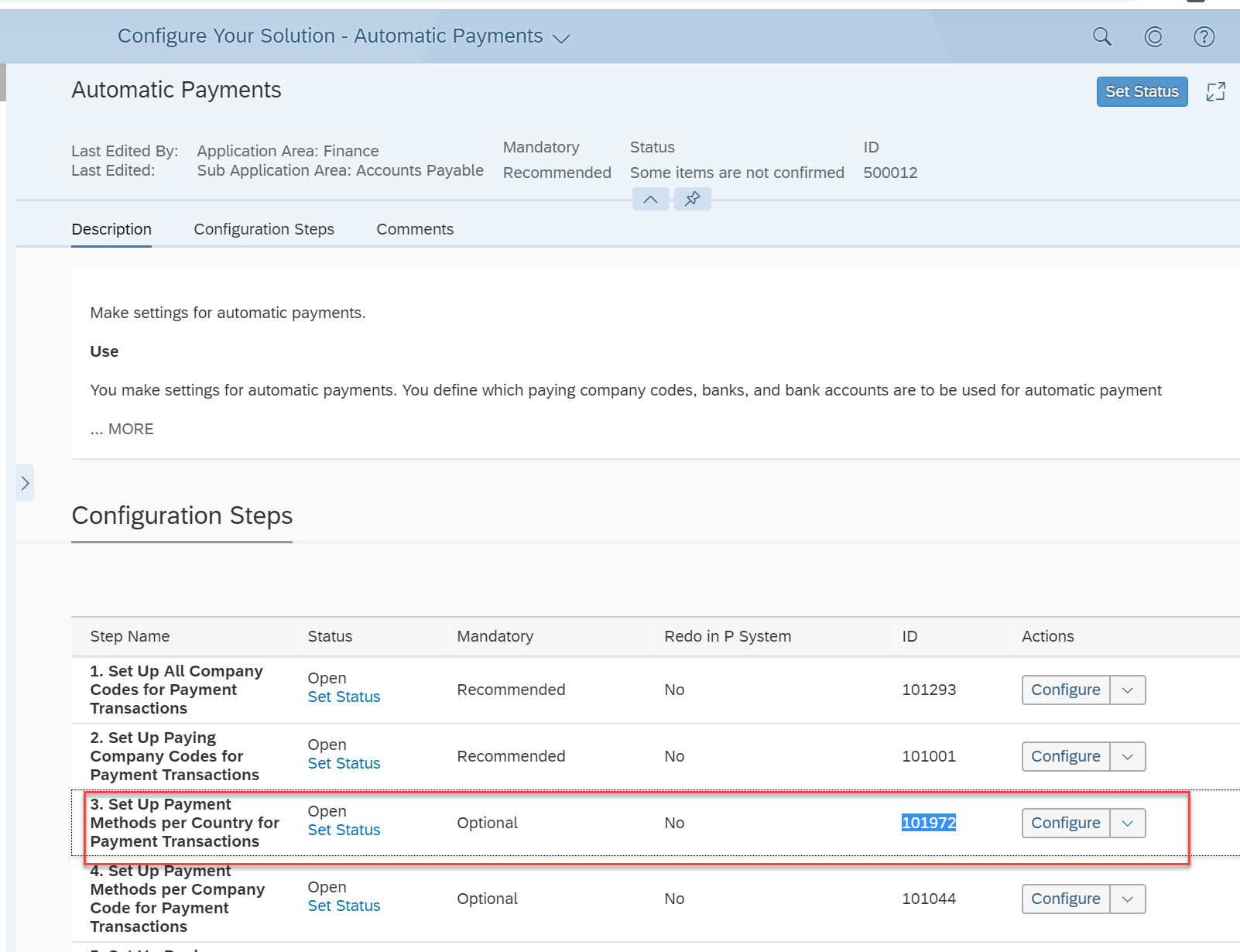Screen dimensions: 1240x952
Task: Open the help question mark icon
Action: (1204, 36)
